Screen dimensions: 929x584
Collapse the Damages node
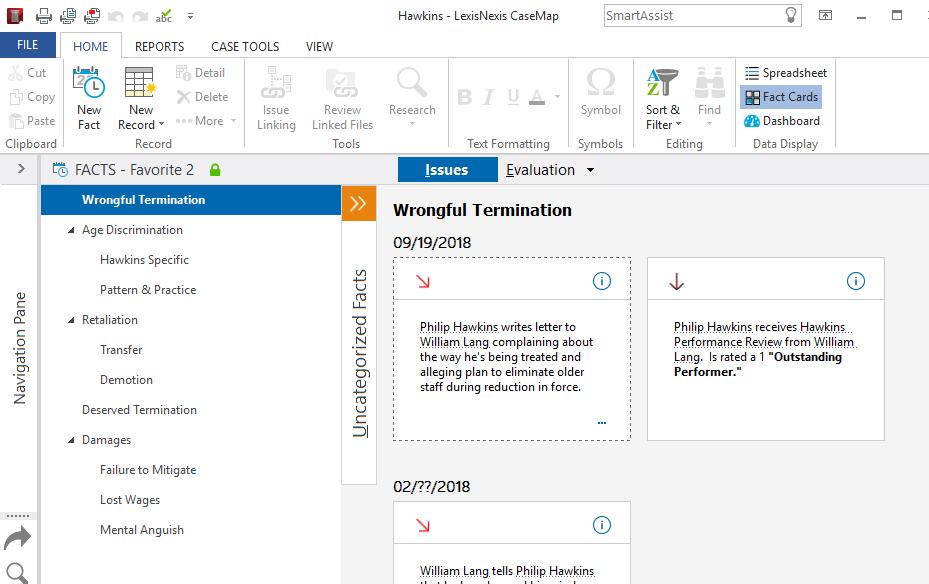71,440
